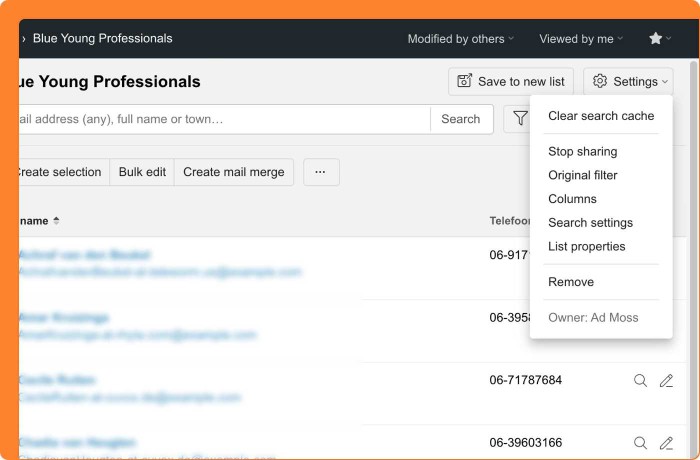Open the Settings dropdown
Screen dimensions: 700x460
[628, 82]
